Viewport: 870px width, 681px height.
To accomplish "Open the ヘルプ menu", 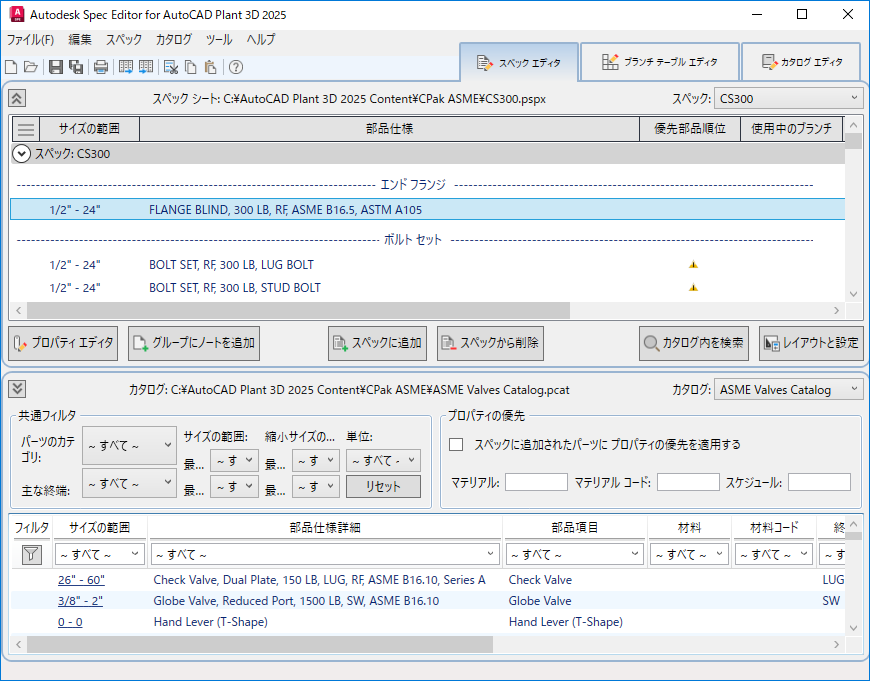I will 261,39.
